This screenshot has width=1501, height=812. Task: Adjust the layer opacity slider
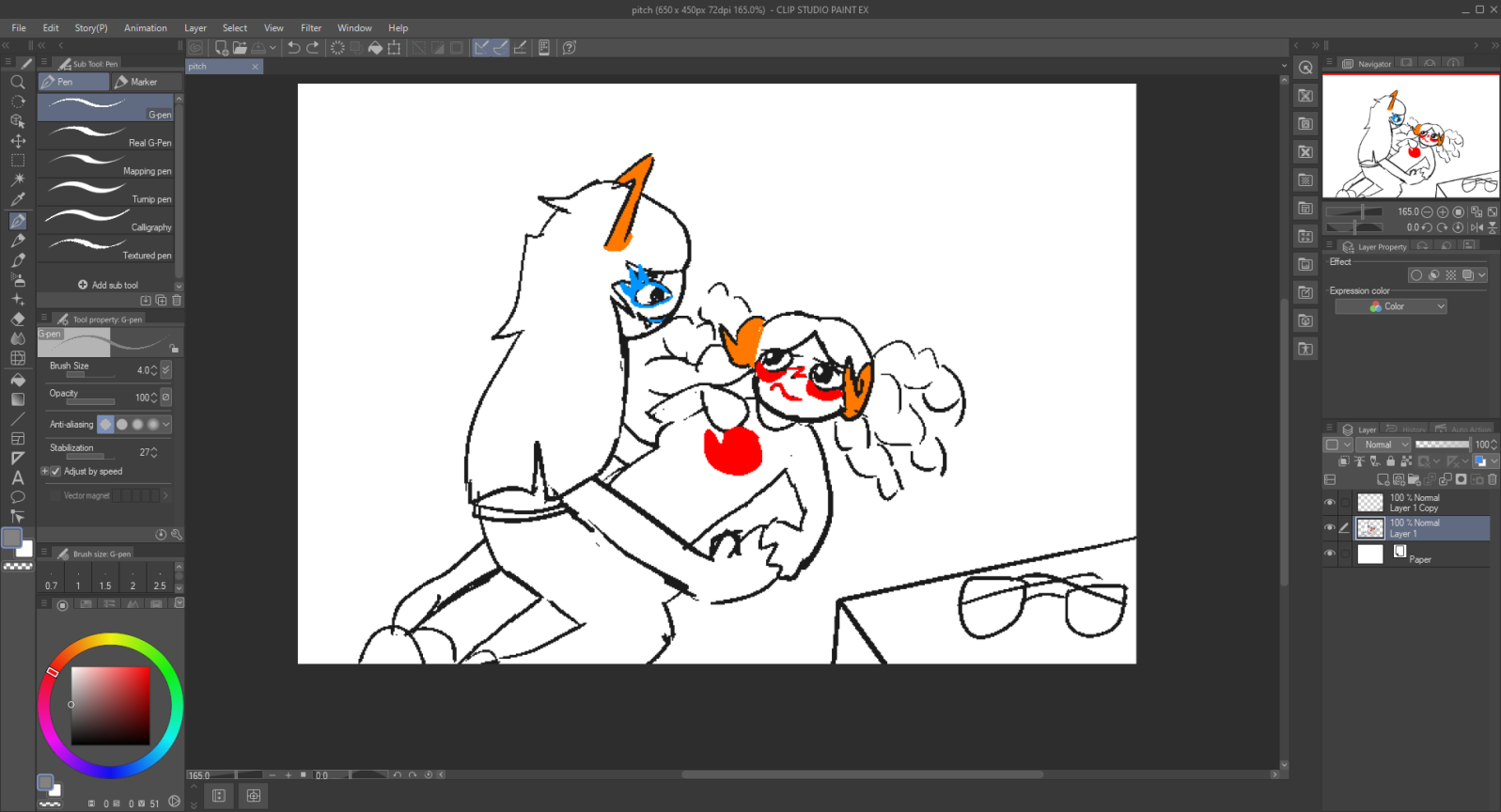click(x=1443, y=445)
